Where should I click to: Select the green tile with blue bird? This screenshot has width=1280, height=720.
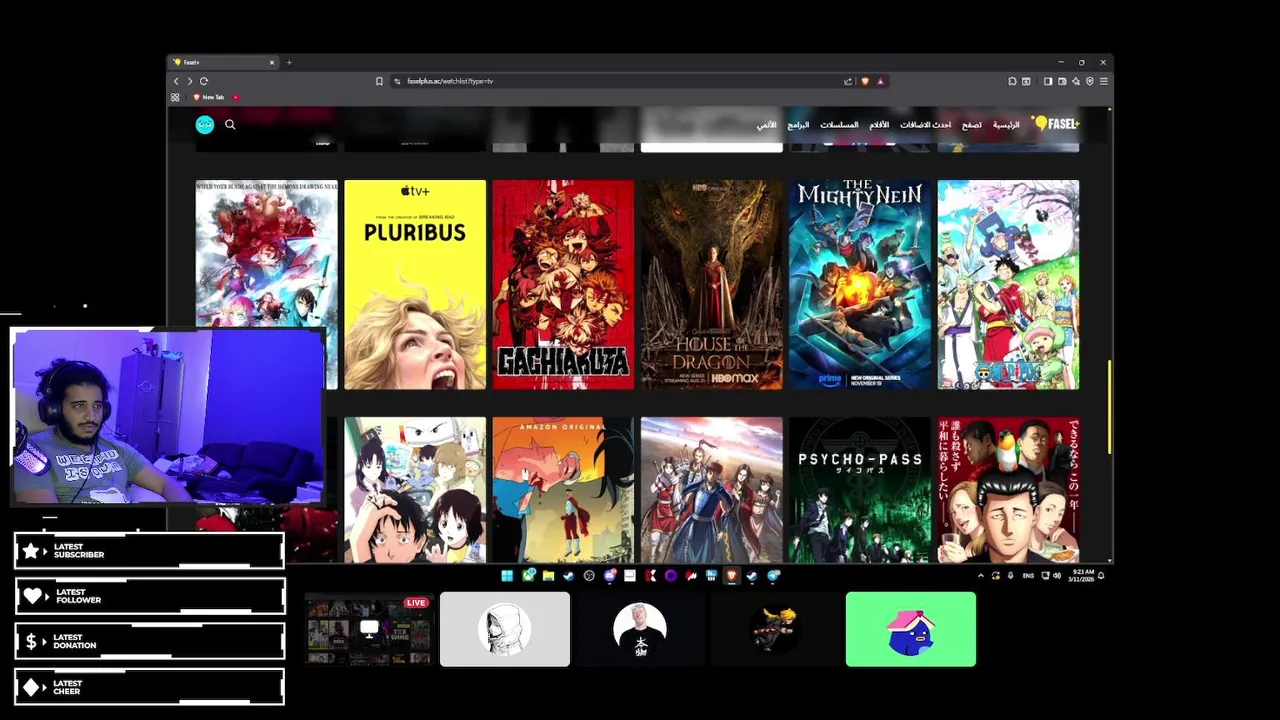tap(911, 629)
